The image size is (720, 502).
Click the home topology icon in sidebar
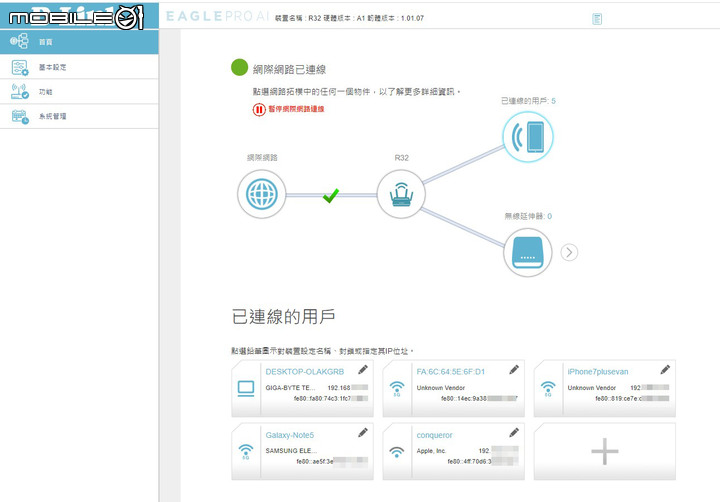tap(19, 41)
